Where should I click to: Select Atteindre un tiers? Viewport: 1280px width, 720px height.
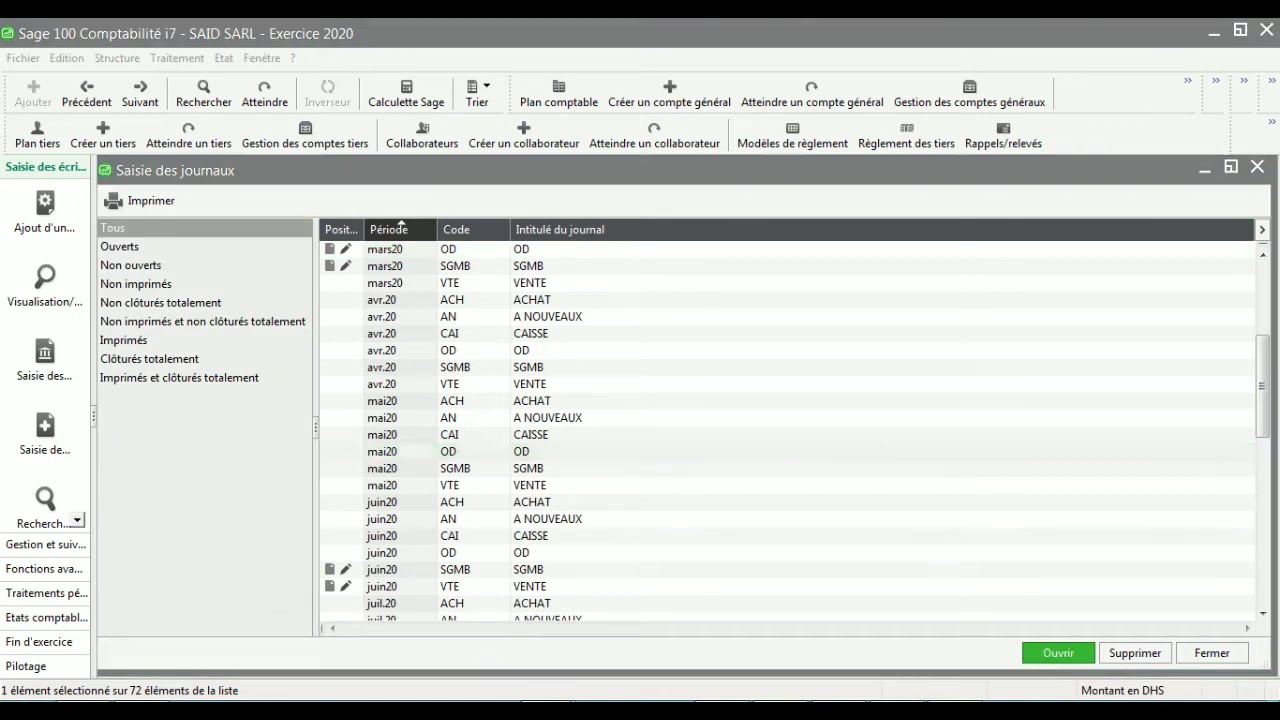point(189,135)
